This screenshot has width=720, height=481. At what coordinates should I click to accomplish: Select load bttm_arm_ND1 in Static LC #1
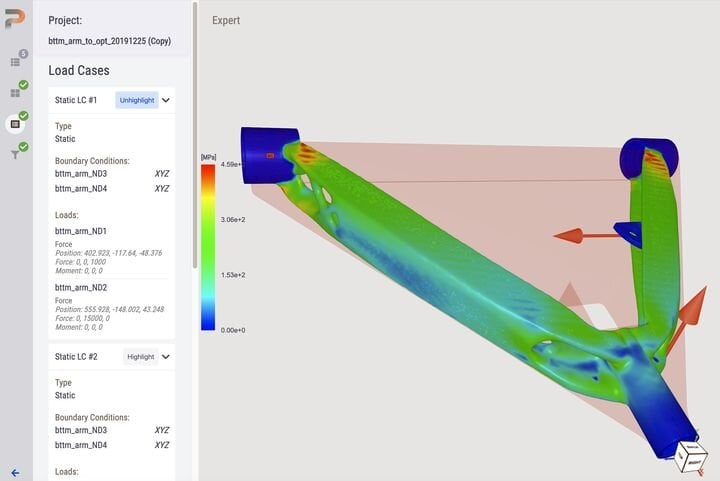pyautogui.click(x=82, y=231)
